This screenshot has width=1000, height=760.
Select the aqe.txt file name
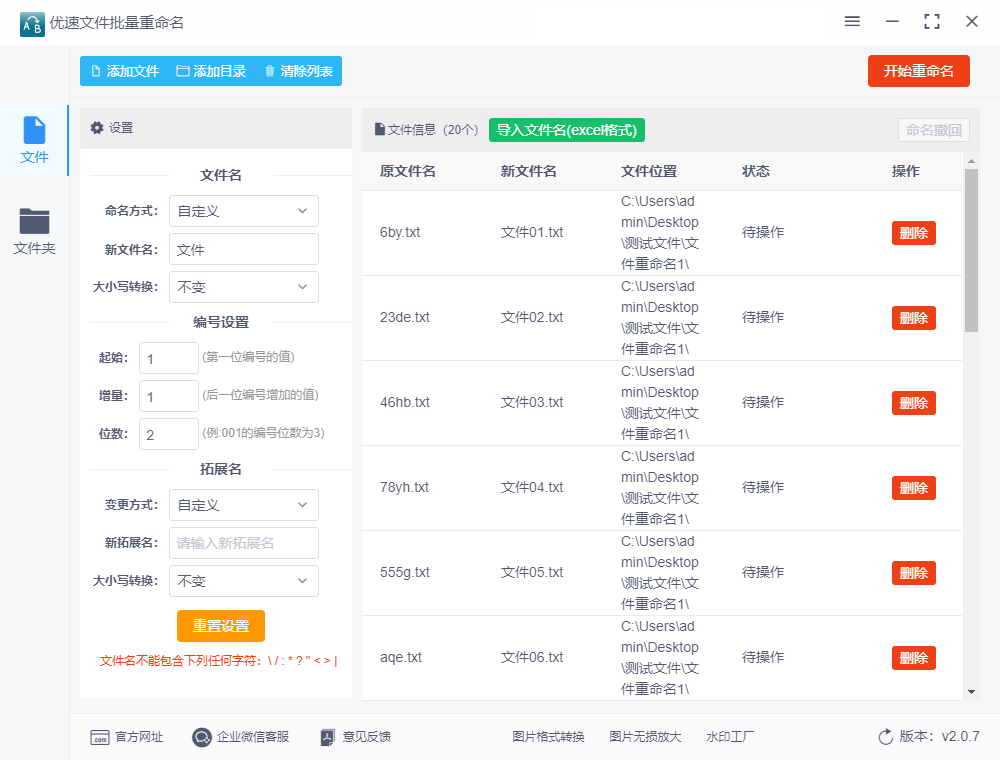(x=401, y=657)
